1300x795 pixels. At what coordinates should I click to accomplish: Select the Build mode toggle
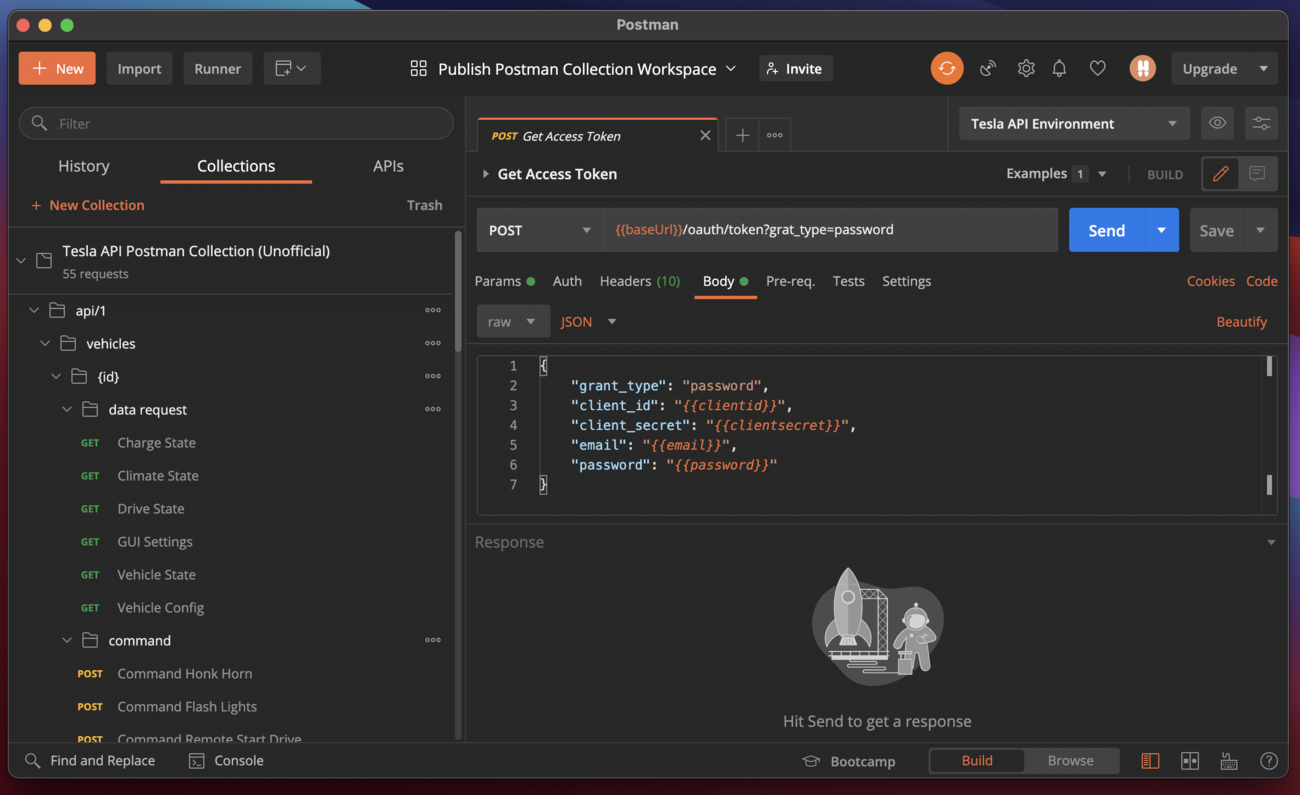[x=977, y=761]
